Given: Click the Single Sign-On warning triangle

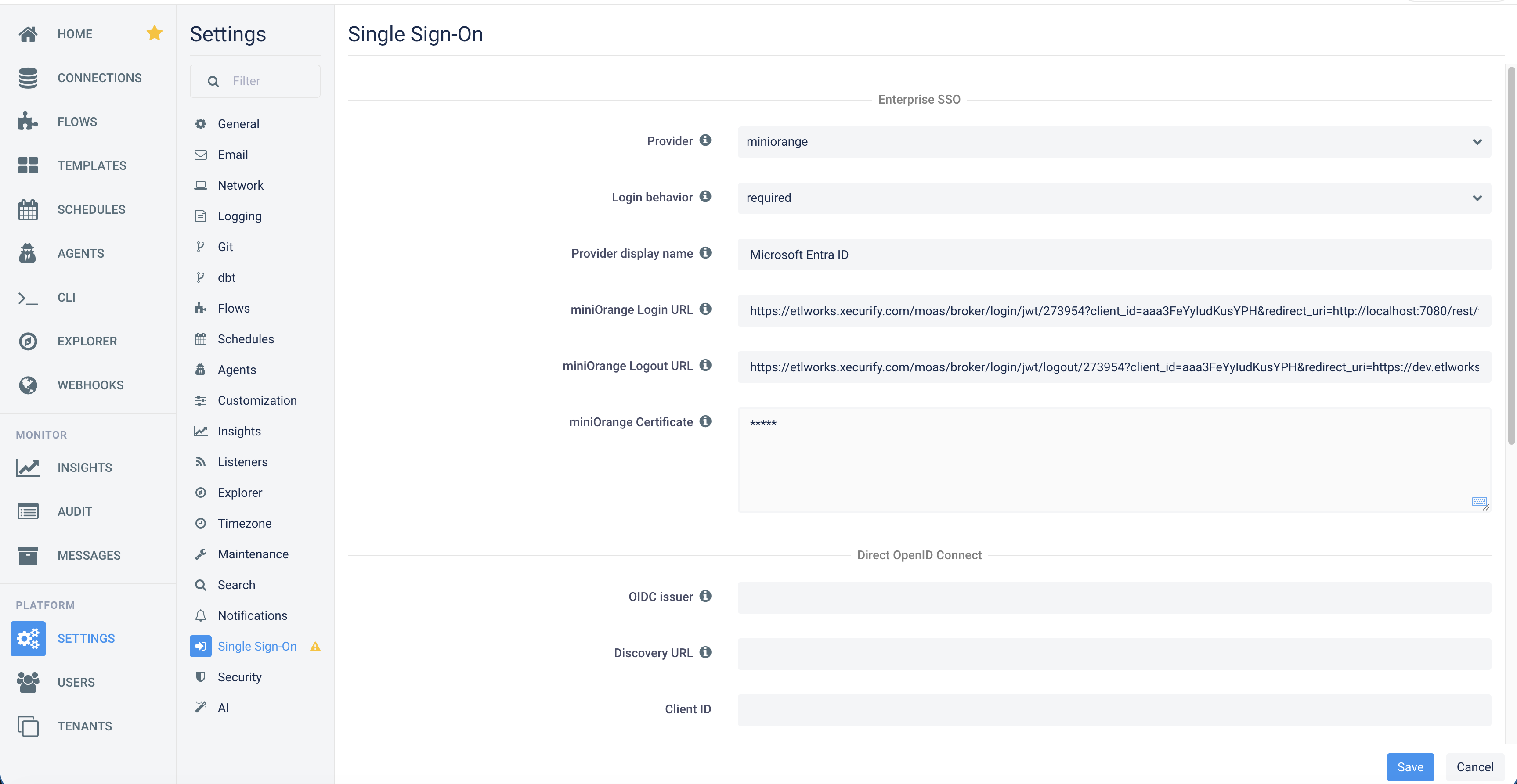Looking at the screenshot, I should pyautogui.click(x=315, y=646).
